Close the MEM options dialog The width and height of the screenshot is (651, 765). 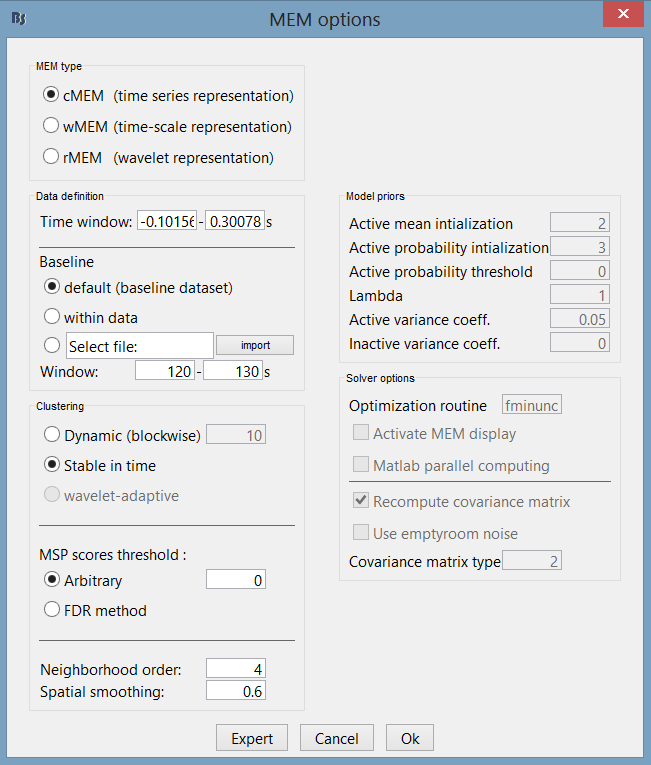[623, 15]
